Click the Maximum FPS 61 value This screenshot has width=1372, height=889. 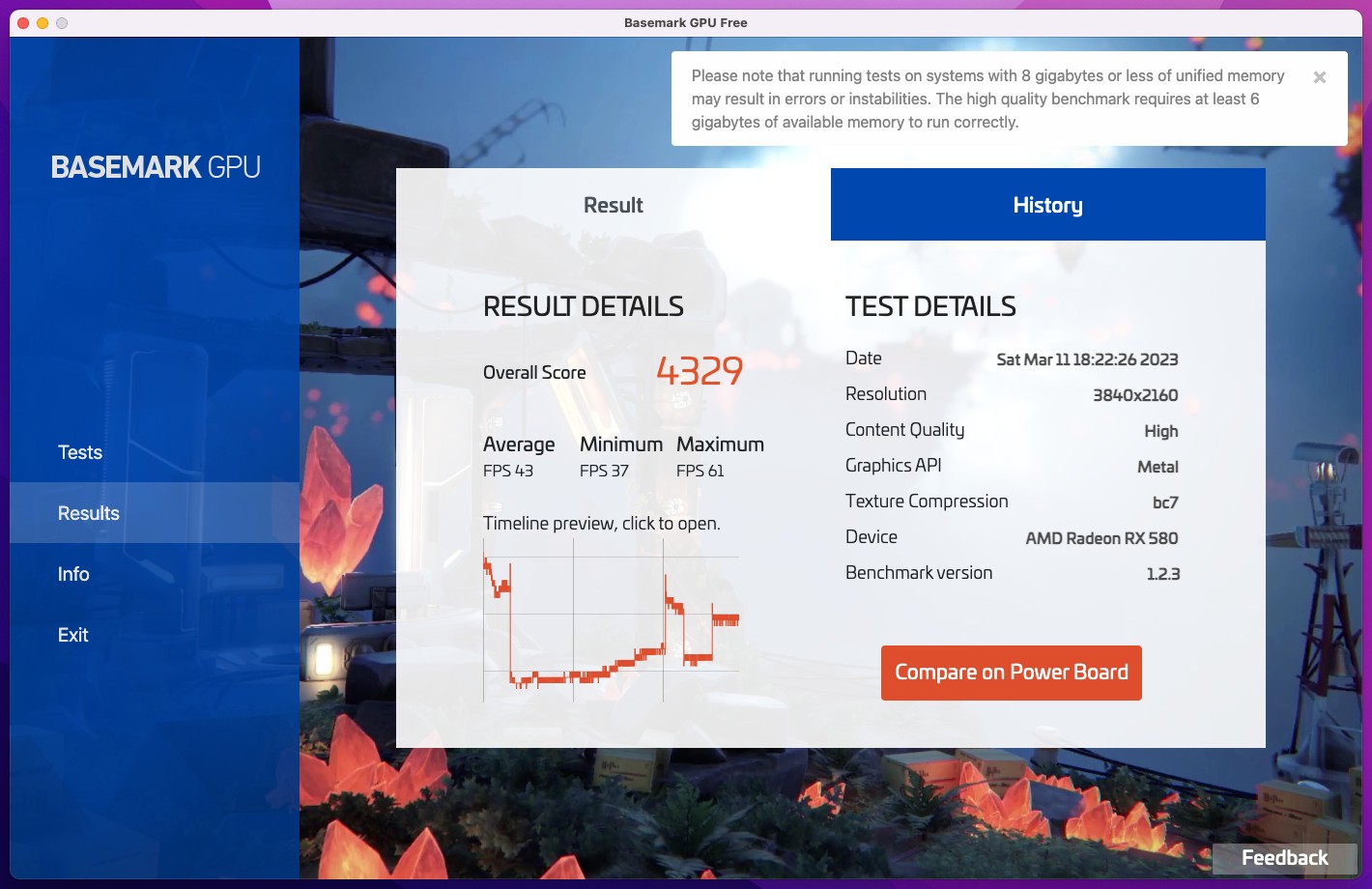(700, 471)
